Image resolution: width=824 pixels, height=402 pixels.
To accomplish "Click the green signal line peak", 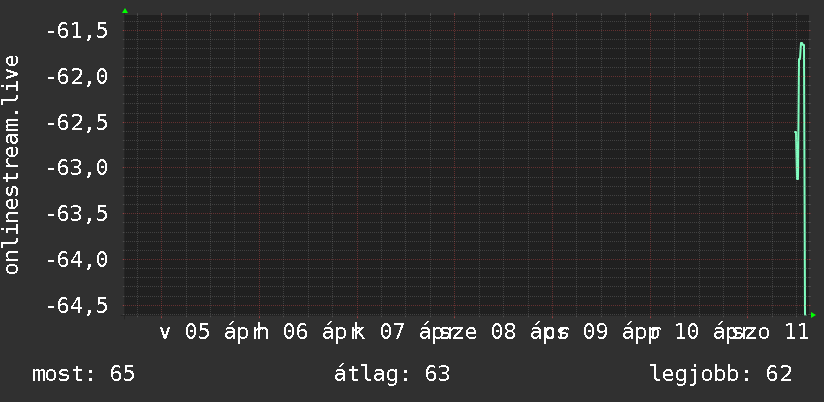I will click(802, 44).
